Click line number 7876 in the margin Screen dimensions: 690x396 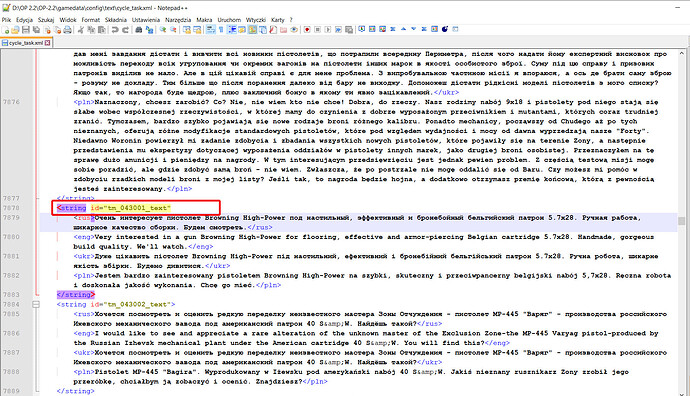click(11, 102)
